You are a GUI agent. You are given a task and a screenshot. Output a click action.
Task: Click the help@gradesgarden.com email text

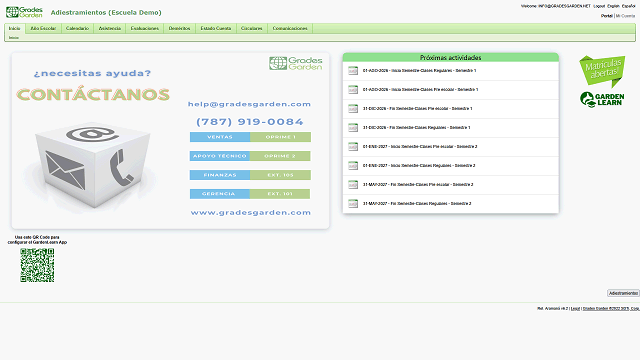tap(249, 104)
